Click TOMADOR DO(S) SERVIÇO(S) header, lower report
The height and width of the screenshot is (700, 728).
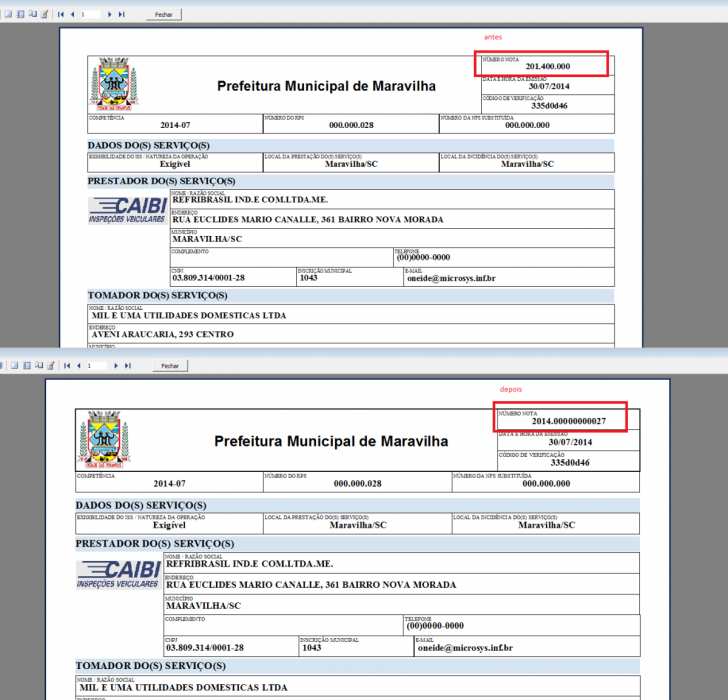[151, 666]
